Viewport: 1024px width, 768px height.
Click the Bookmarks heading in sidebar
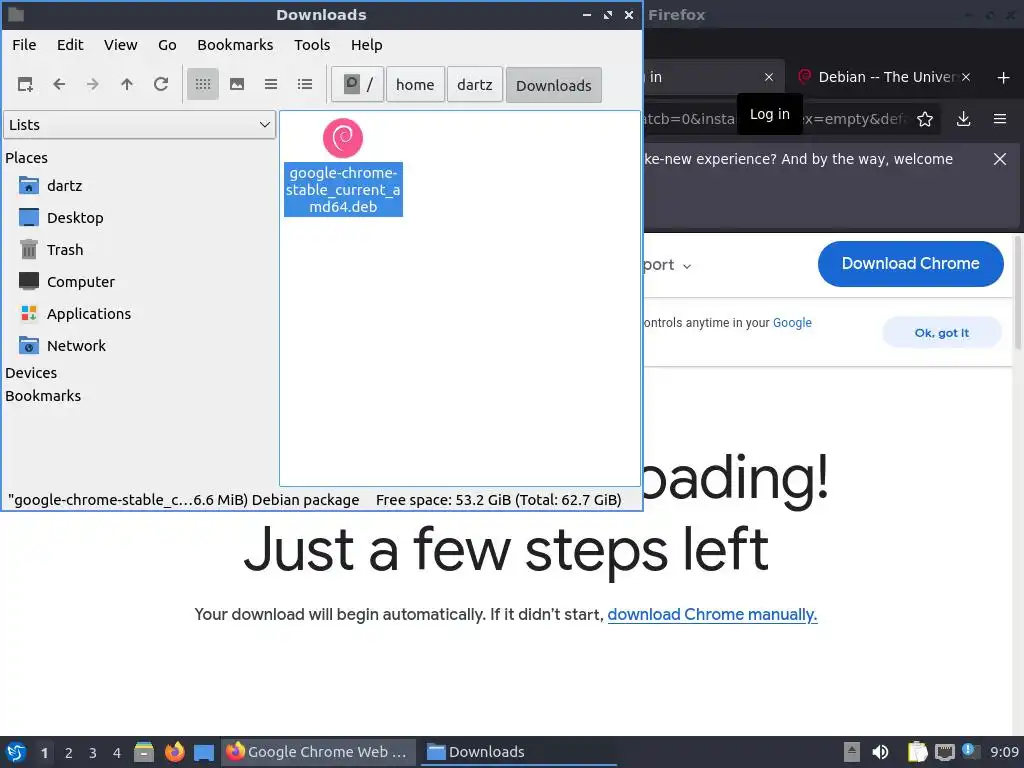point(43,396)
